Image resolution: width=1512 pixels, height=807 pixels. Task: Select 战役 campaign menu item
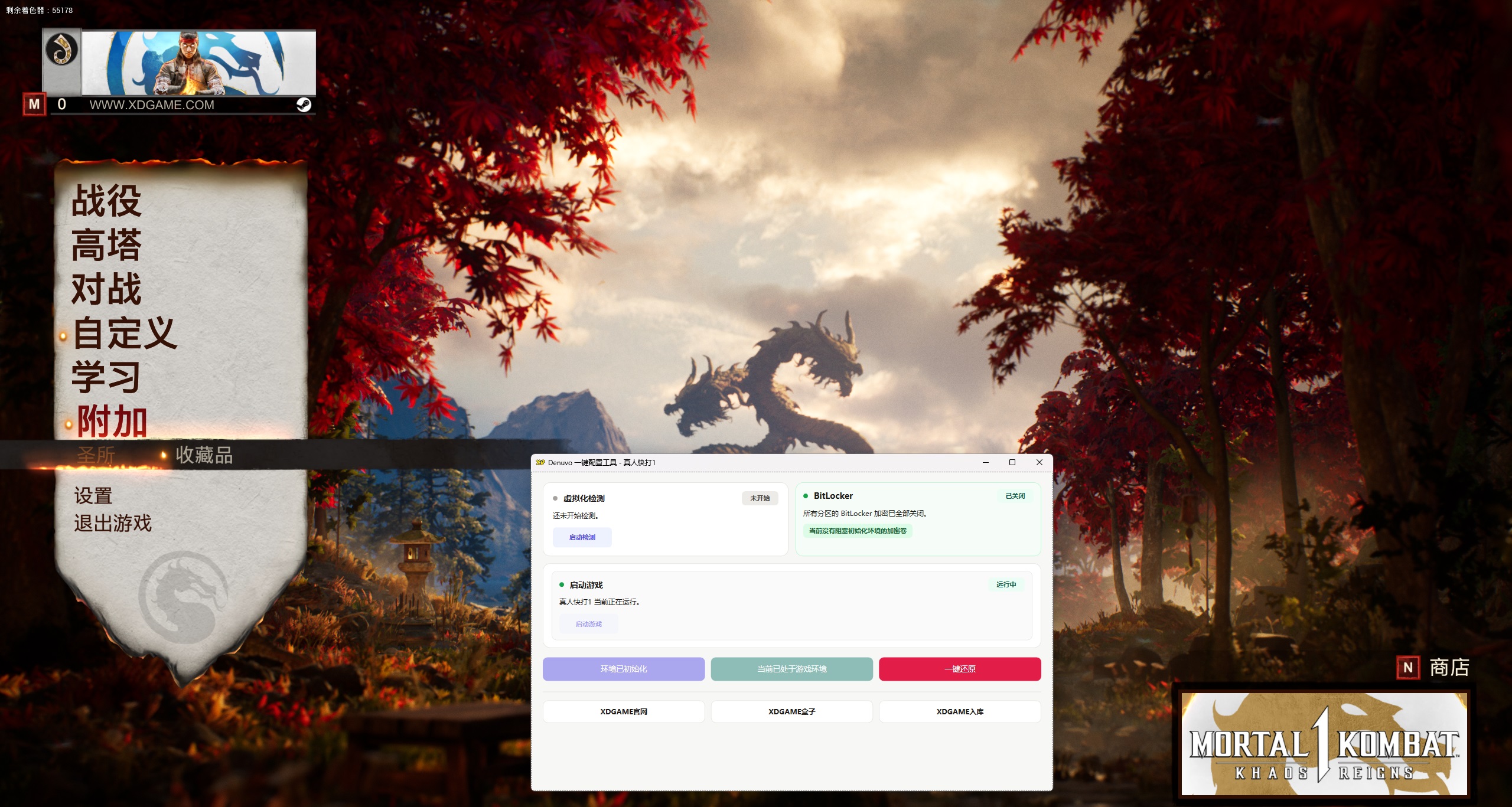(x=106, y=201)
